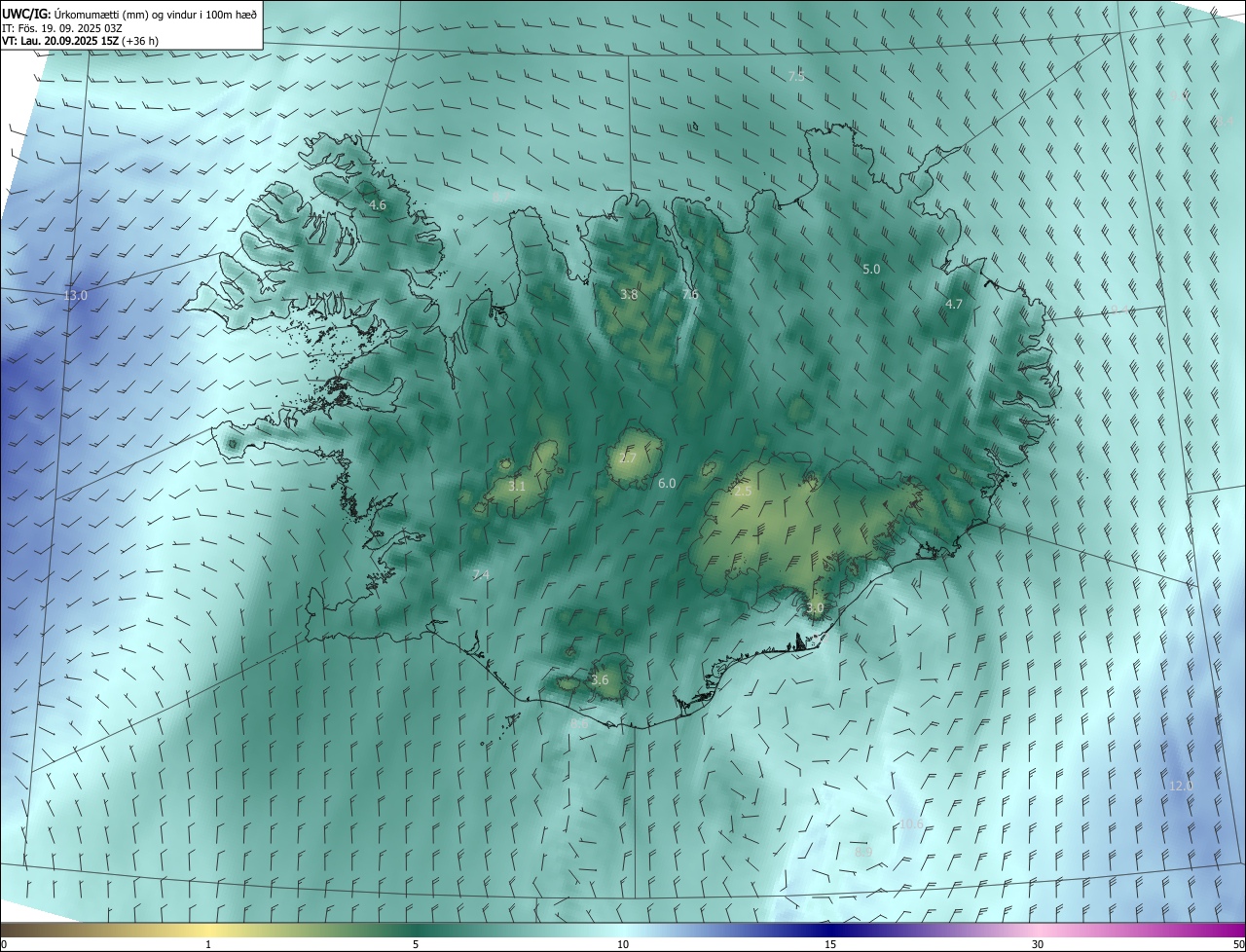Click the '7.4' value in southwest Iceland
1246x952 pixels.
click(481, 575)
